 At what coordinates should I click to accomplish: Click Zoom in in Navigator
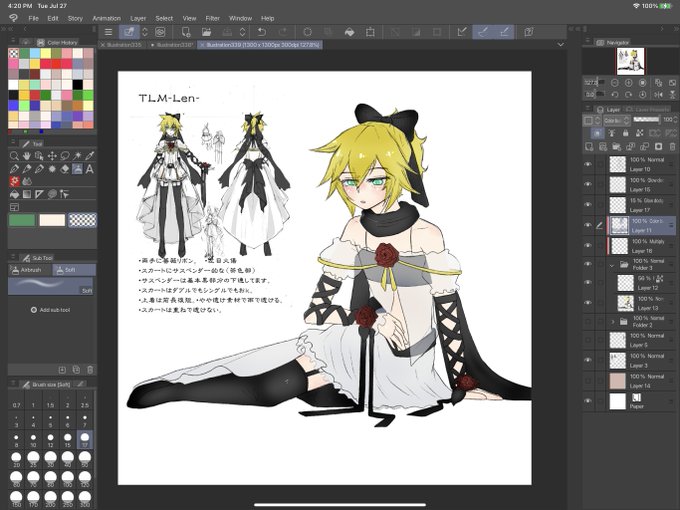[628, 82]
